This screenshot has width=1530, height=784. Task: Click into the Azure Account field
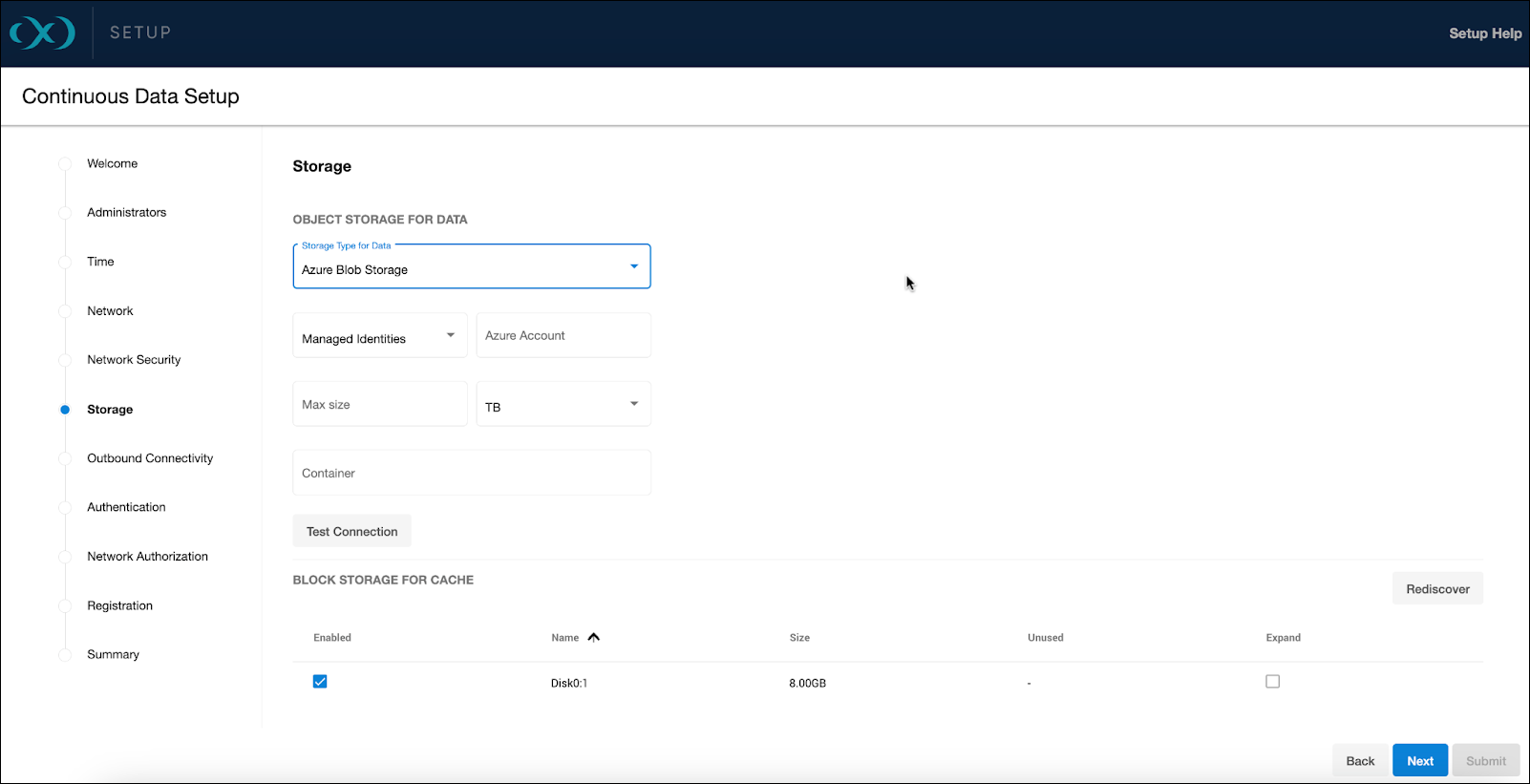tap(563, 336)
